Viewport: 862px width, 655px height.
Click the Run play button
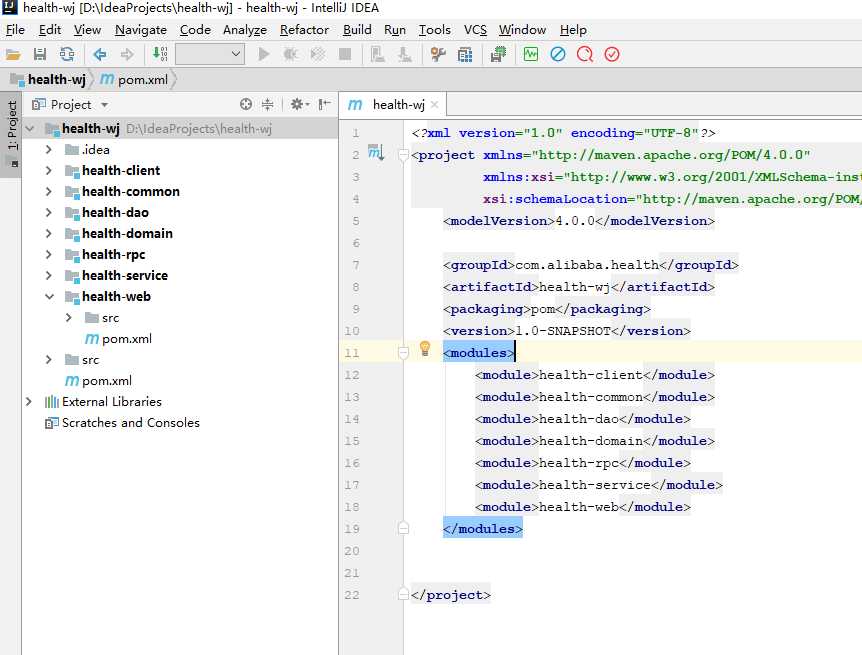click(x=264, y=54)
